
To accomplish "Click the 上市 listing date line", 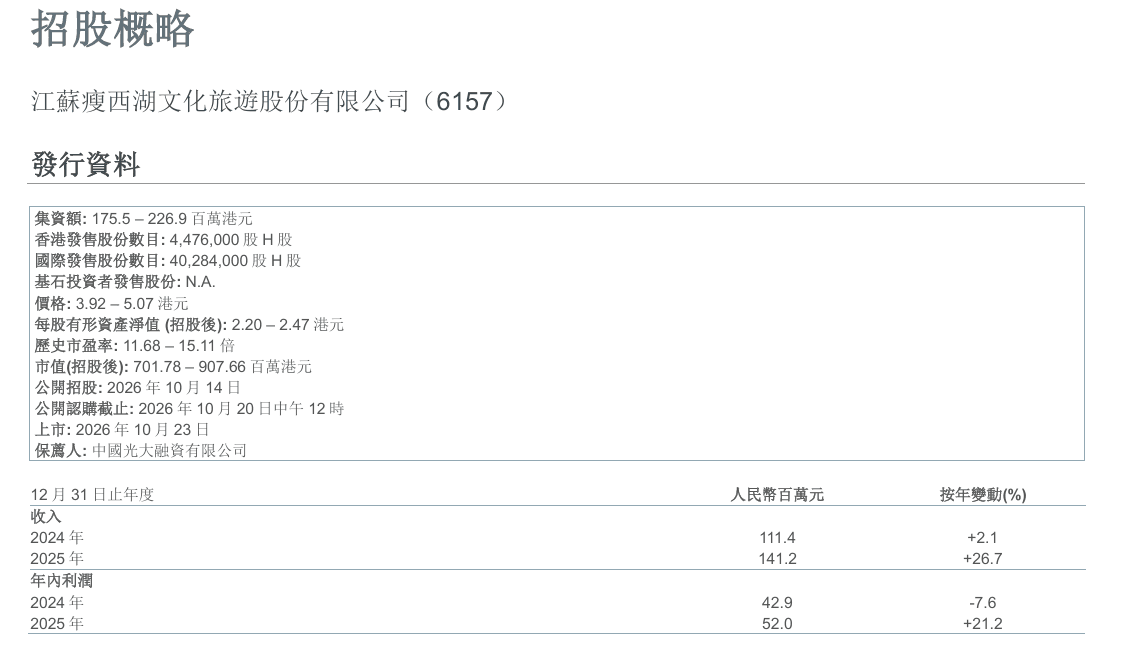I will pos(122,429).
